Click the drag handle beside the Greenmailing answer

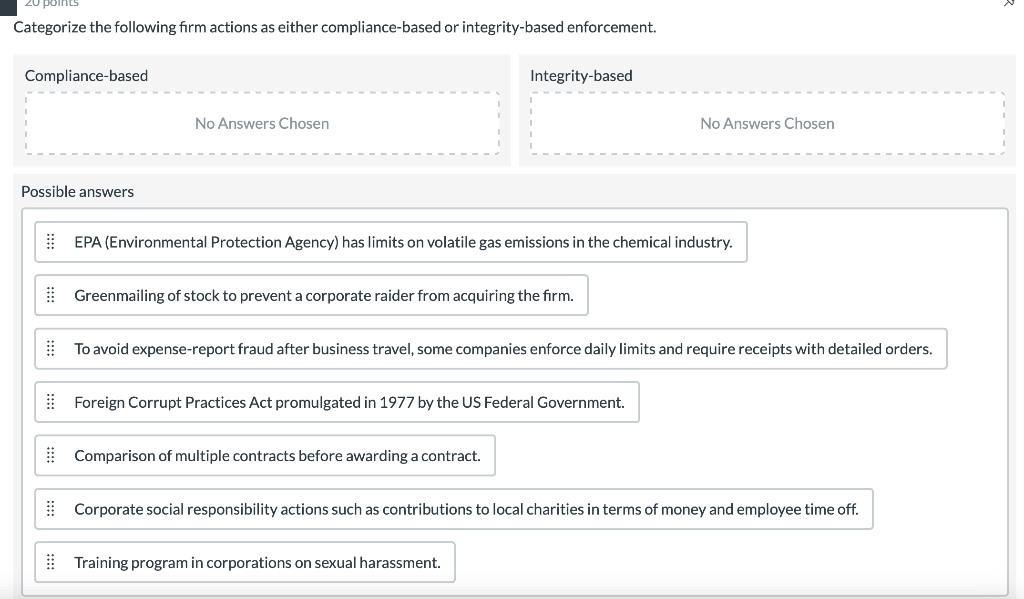point(51,295)
